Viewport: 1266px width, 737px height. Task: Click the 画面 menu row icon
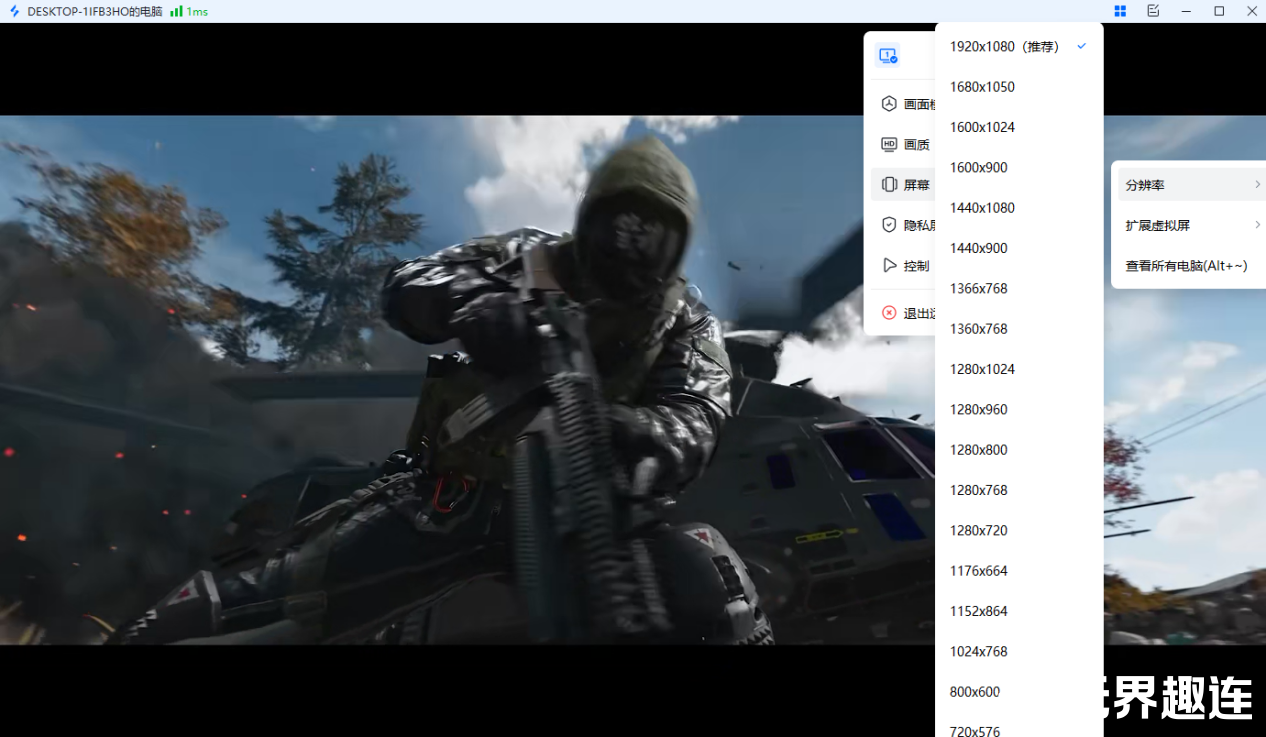click(x=888, y=104)
